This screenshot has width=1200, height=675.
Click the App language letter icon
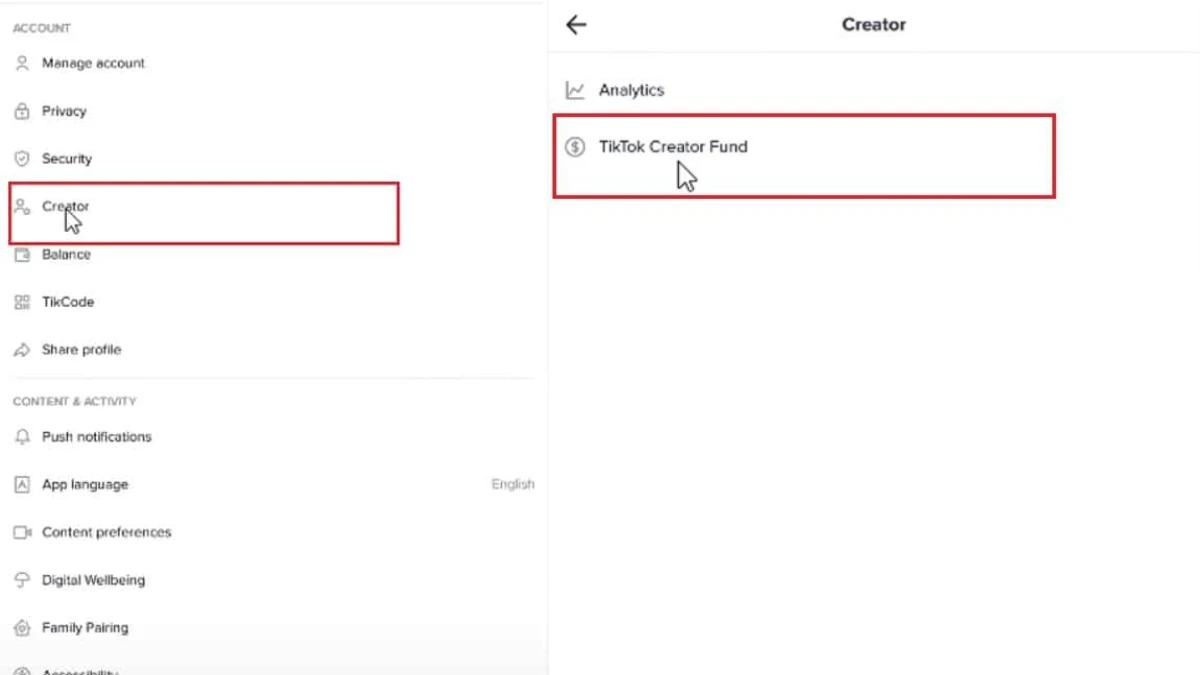coord(22,485)
